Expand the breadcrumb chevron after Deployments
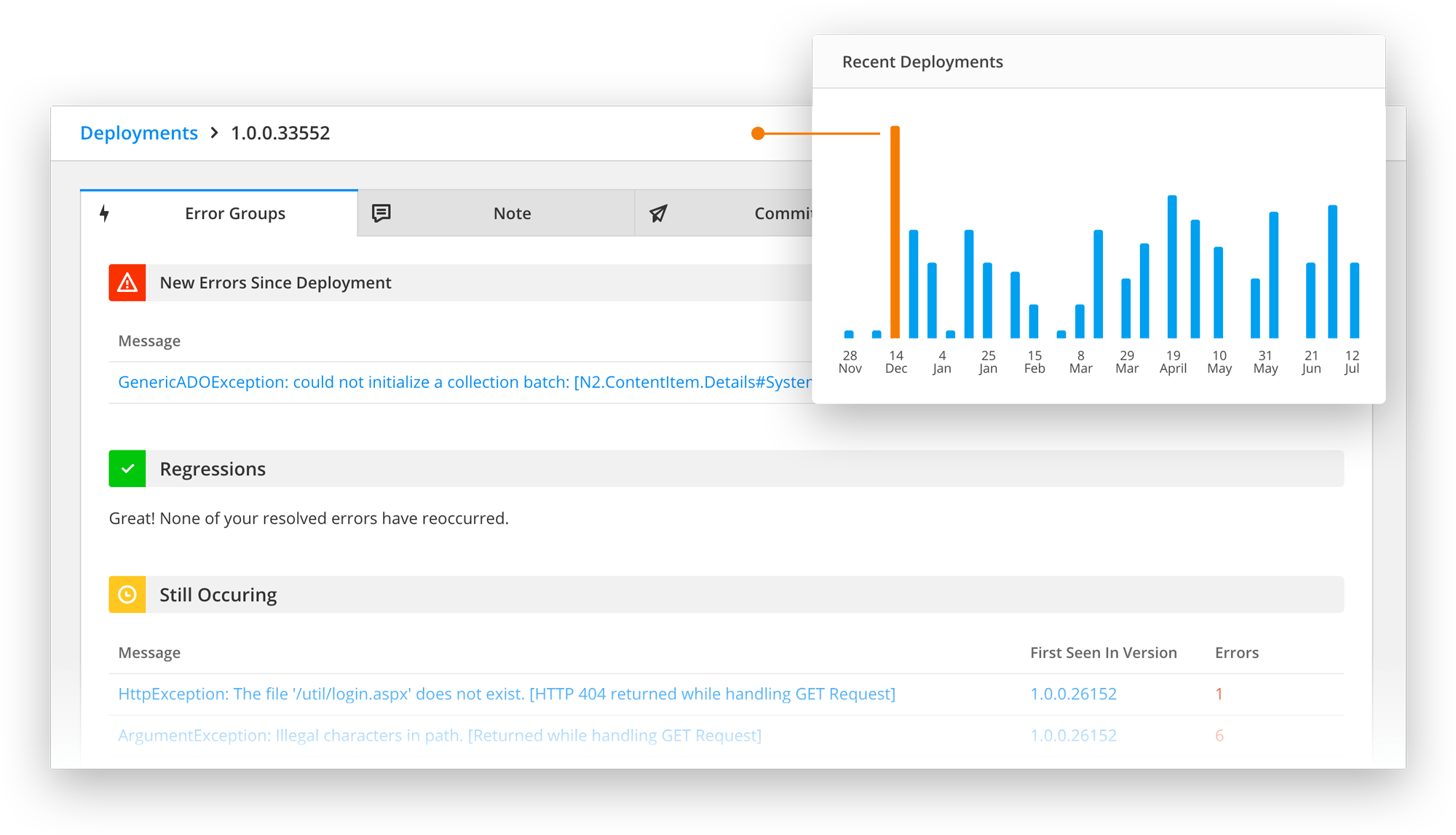The width and height of the screenshot is (1456, 835). (213, 133)
